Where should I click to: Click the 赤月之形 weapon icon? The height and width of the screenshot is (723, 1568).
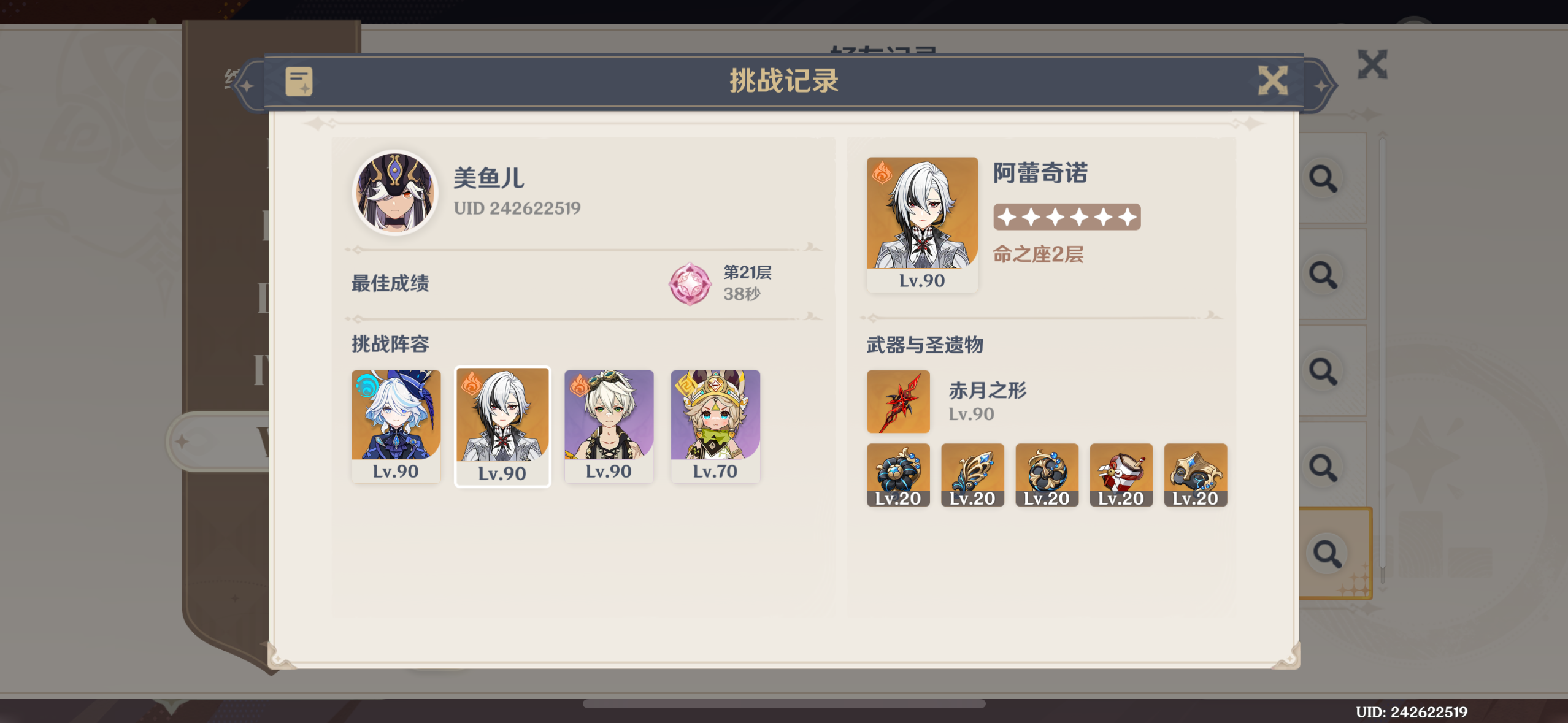(x=898, y=402)
